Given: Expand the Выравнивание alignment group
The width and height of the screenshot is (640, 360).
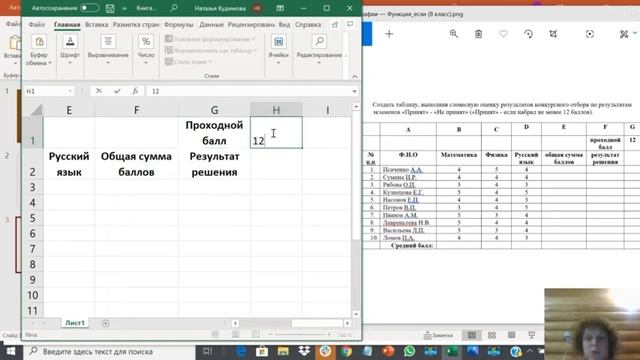Looking at the screenshot, I should (108, 50).
